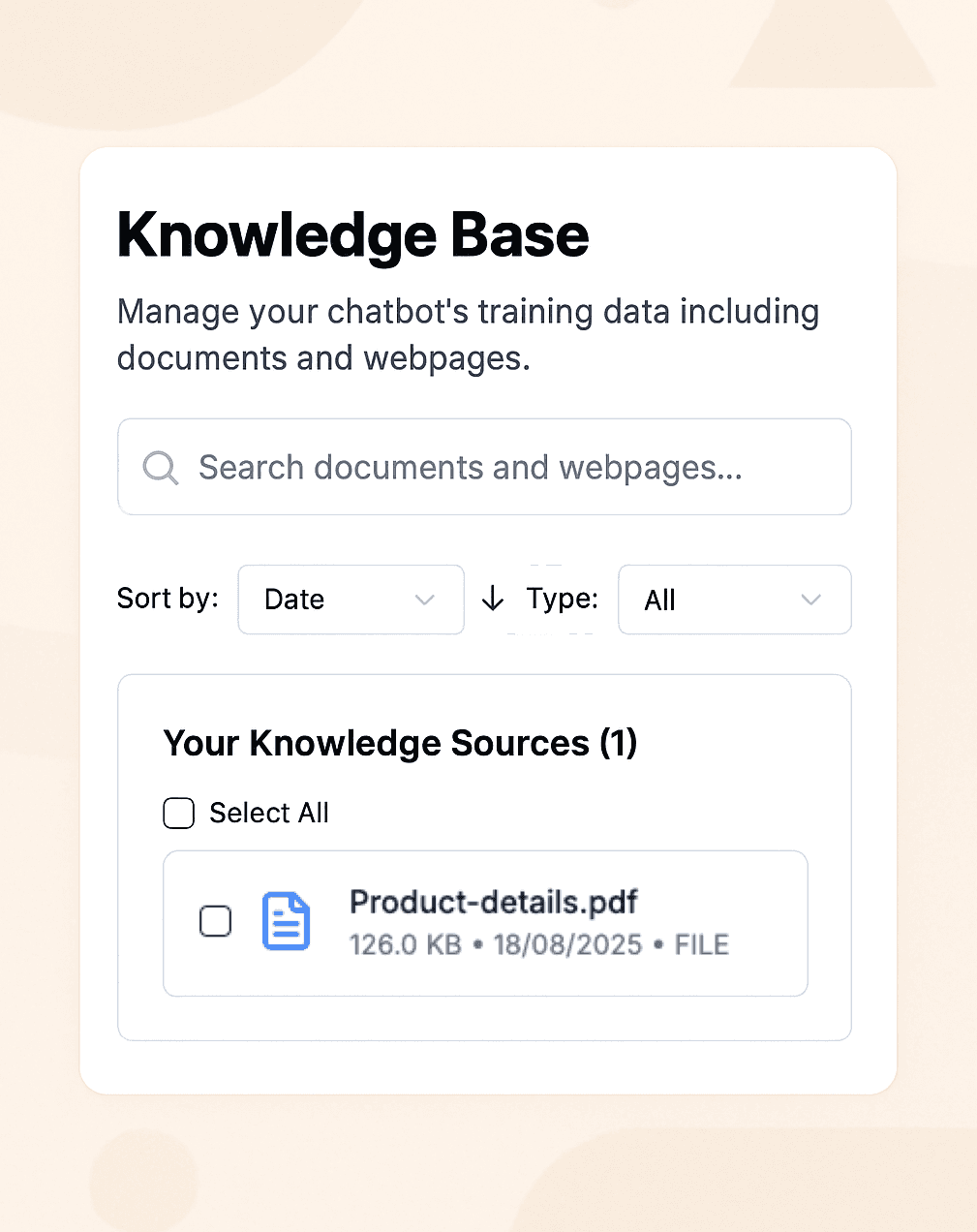This screenshot has height=1232, width=977.
Task: Click the Your Knowledge Sources (1) heading
Action: [x=400, y=744]
